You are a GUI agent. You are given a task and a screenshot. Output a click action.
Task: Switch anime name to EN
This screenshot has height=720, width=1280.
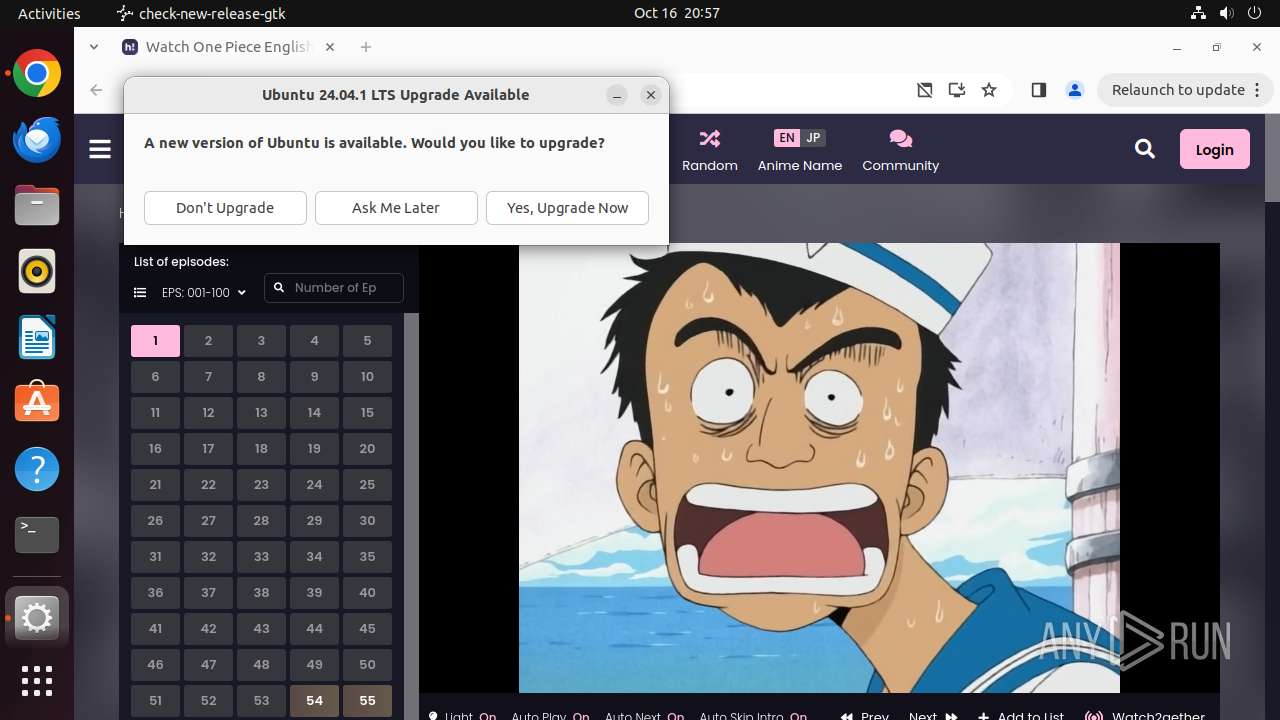point(787,138)
